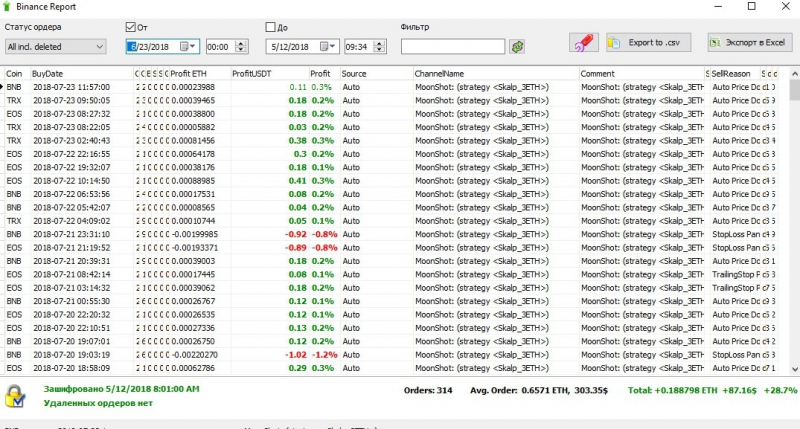The width and height of the screenshot is (800, 429).
Task: Click Profit ETH value 0.00062786
Action: point(193,368)
